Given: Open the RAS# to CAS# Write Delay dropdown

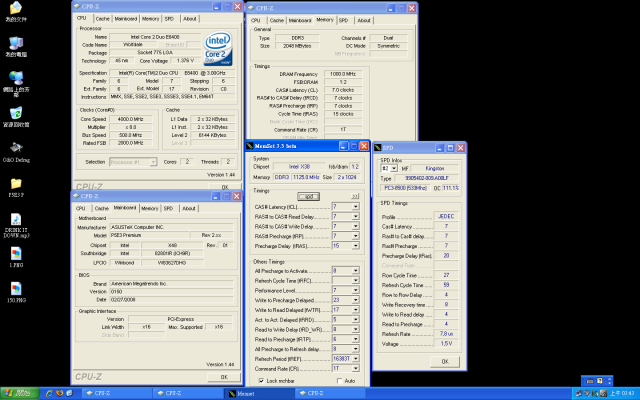Looking at the screenshot, I should click(x=355, y=227).
